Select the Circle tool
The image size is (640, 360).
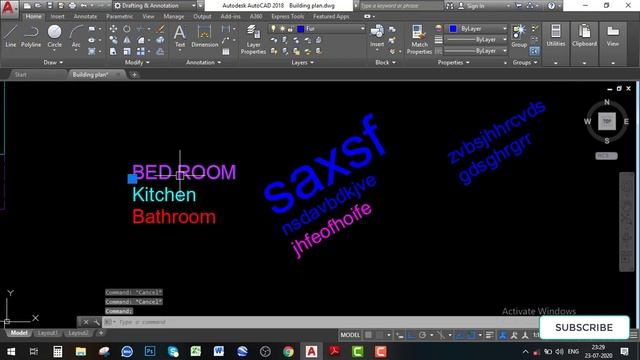tap(54, 36)
